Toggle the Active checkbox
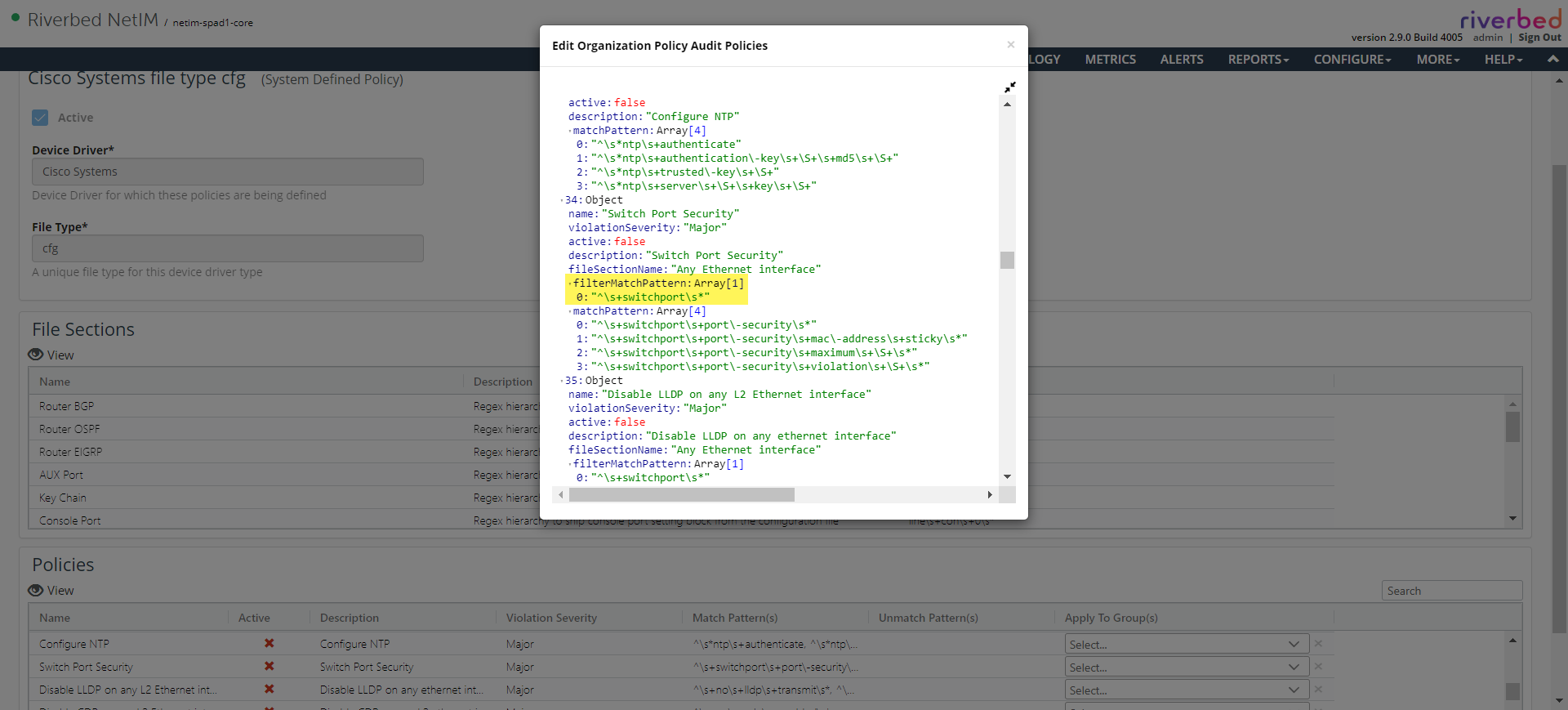The height and width of the screenshot is (710, 1568). pos(40,118)
